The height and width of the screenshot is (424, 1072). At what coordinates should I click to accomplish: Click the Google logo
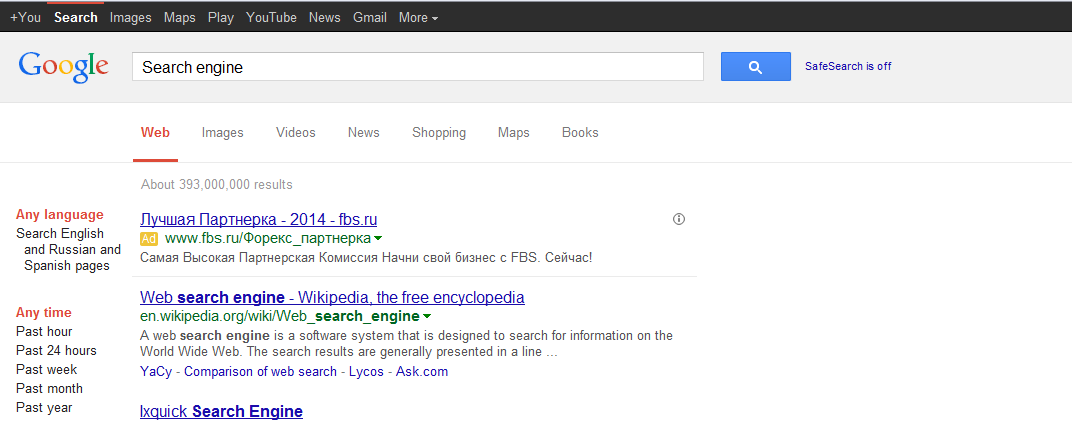coord(64,66)
